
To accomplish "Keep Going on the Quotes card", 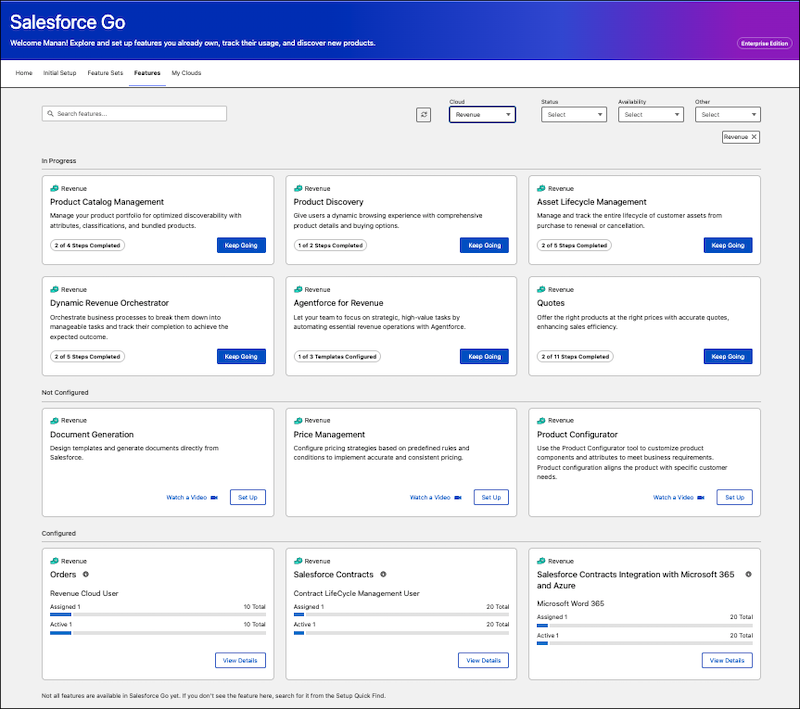I will [x=728, y=357].
